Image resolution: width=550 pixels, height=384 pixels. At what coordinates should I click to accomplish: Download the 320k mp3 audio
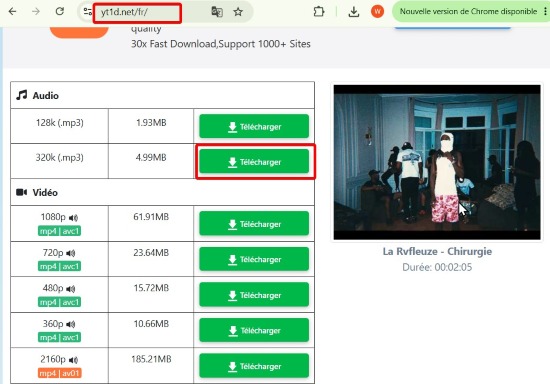254,162
